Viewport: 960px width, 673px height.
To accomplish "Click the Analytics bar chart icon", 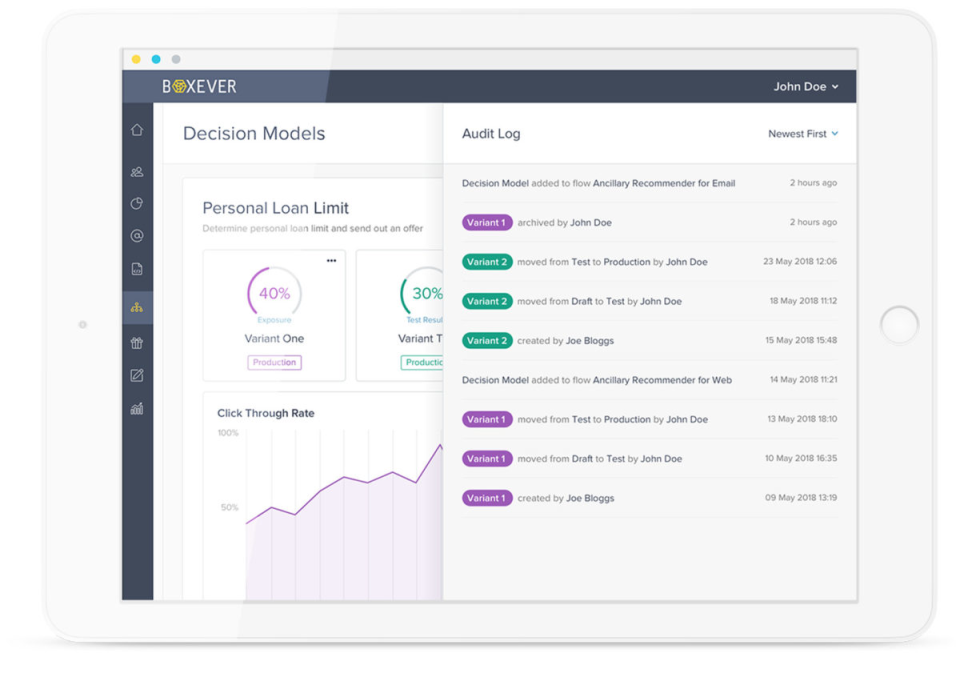I will [137, 408].
